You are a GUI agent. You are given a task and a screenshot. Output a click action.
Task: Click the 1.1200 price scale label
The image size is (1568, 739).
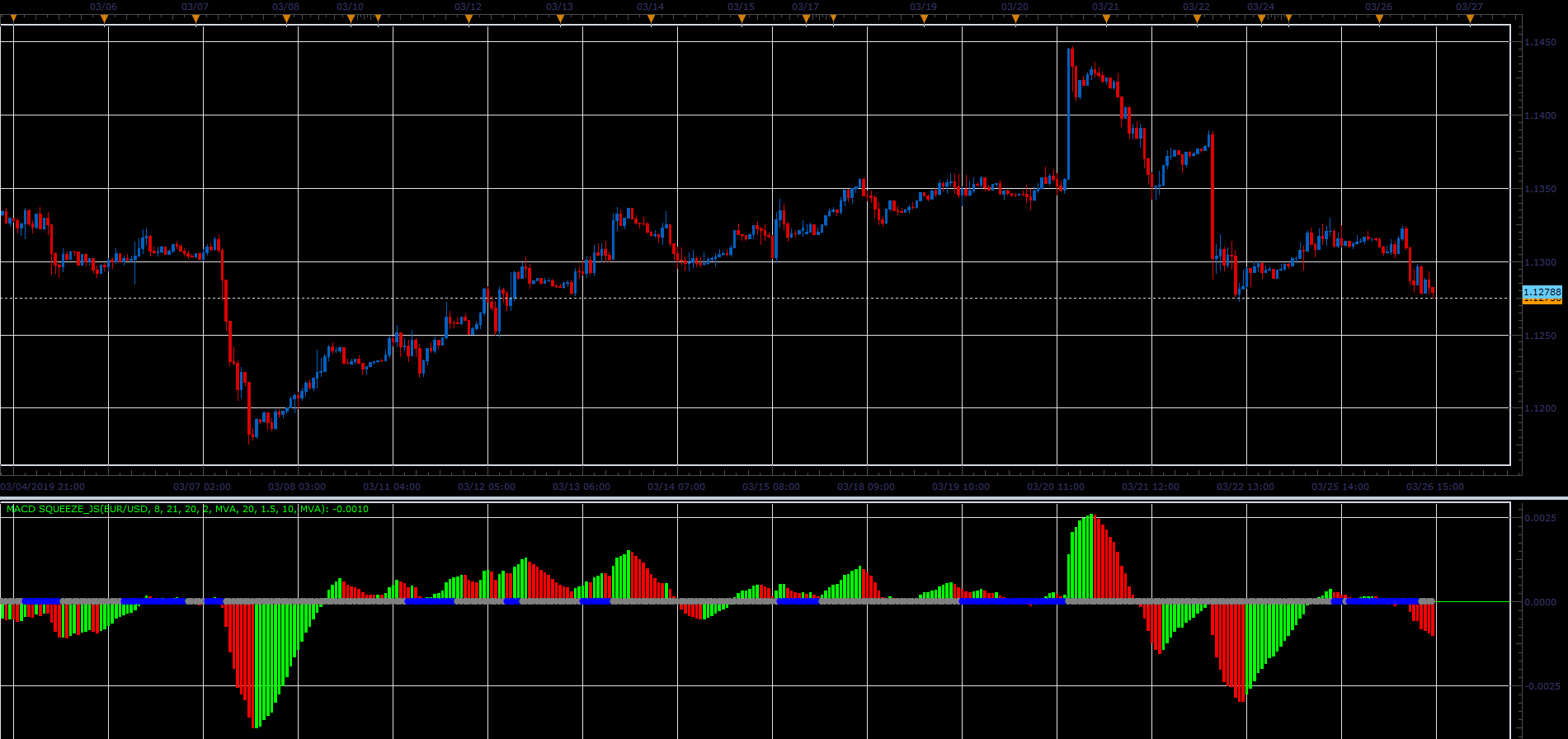pos(1541,408)
